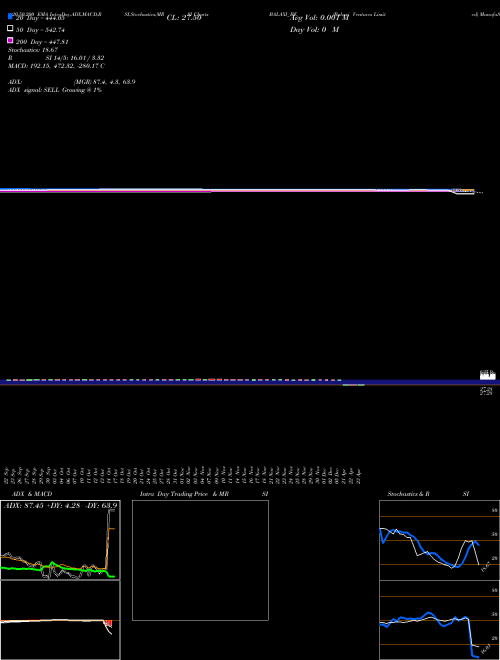The image size is (500, 660).
Task: Open the lower RSI chart panel
Action: pyautogui.click(x=439, y=620)
